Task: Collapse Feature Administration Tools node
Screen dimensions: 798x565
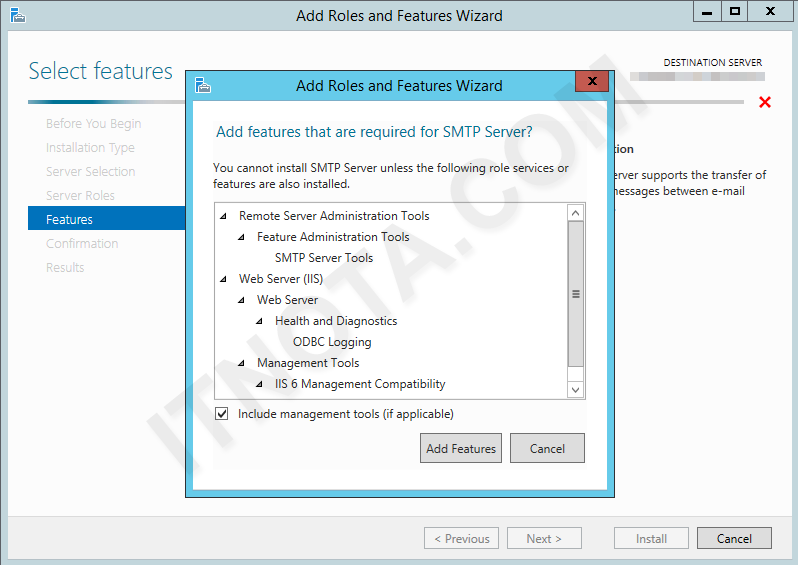Action: tap(241, 237)
